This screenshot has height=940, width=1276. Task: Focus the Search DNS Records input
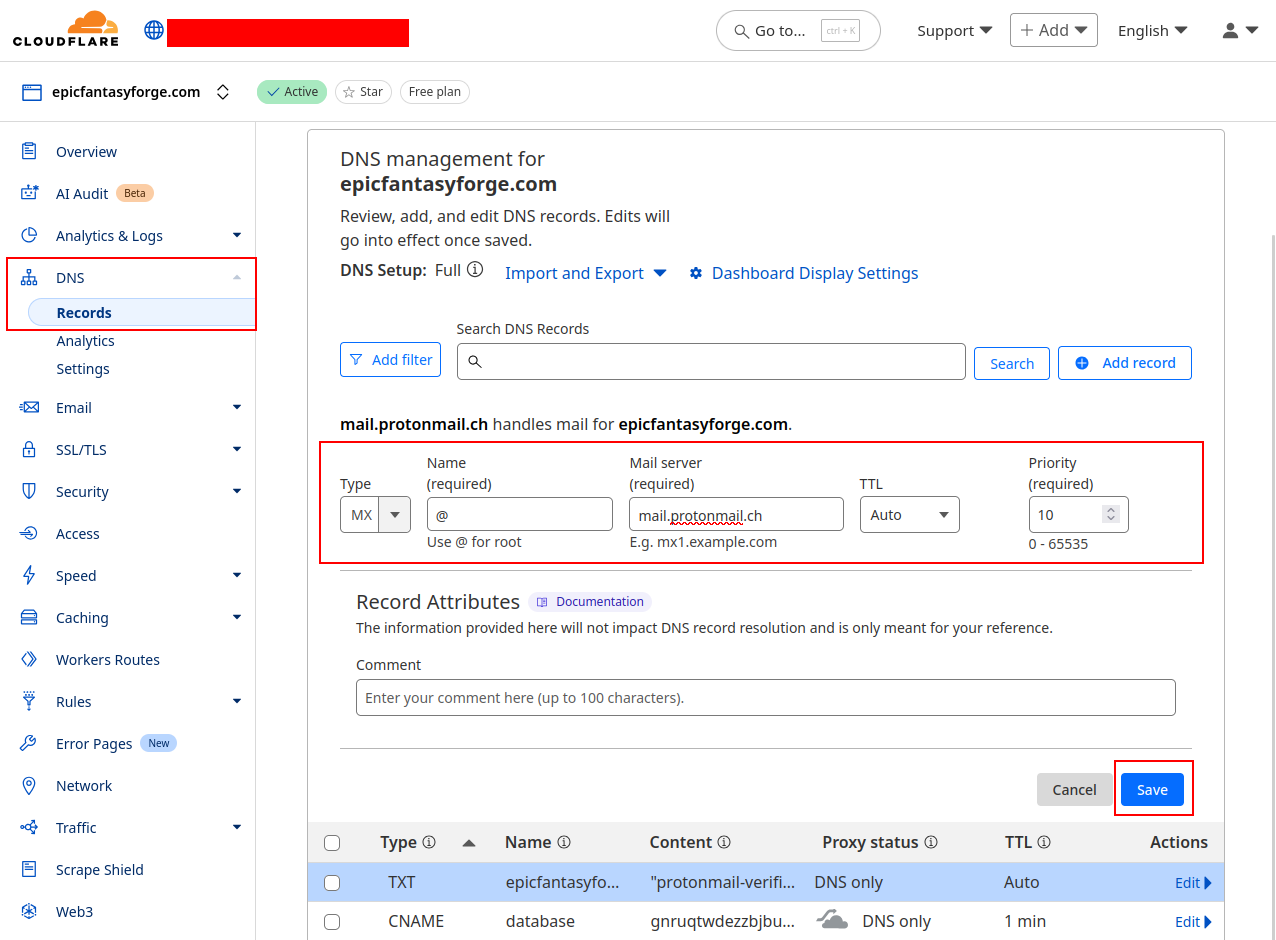click(x=711, y=361)
